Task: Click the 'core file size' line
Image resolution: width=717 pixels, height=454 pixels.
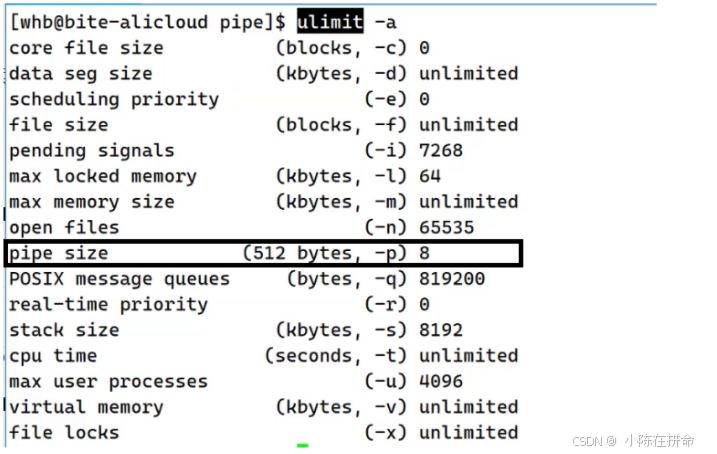Action: (86, 48)
